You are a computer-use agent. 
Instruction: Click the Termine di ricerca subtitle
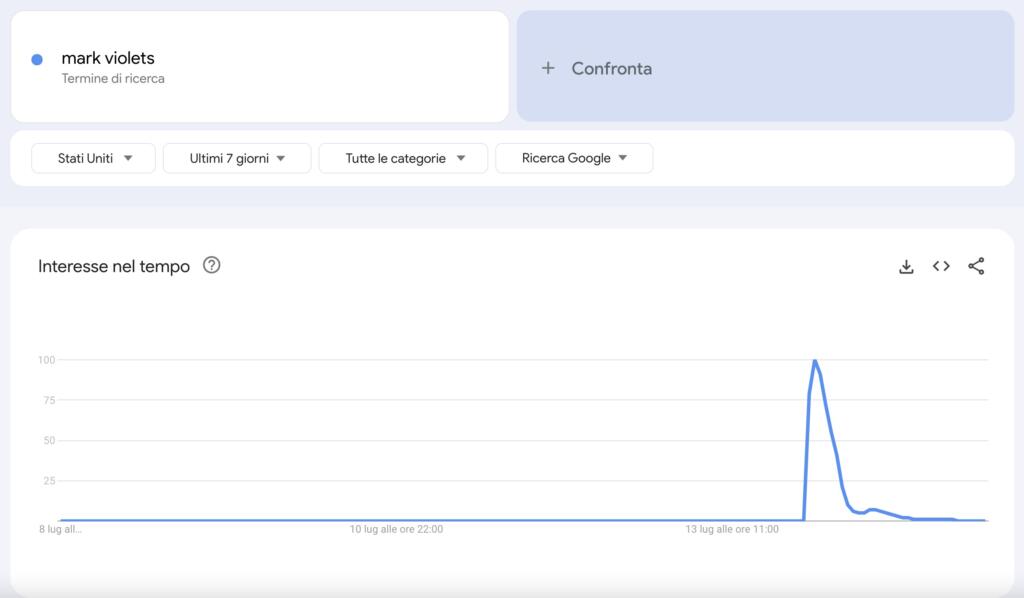point(113,79)
